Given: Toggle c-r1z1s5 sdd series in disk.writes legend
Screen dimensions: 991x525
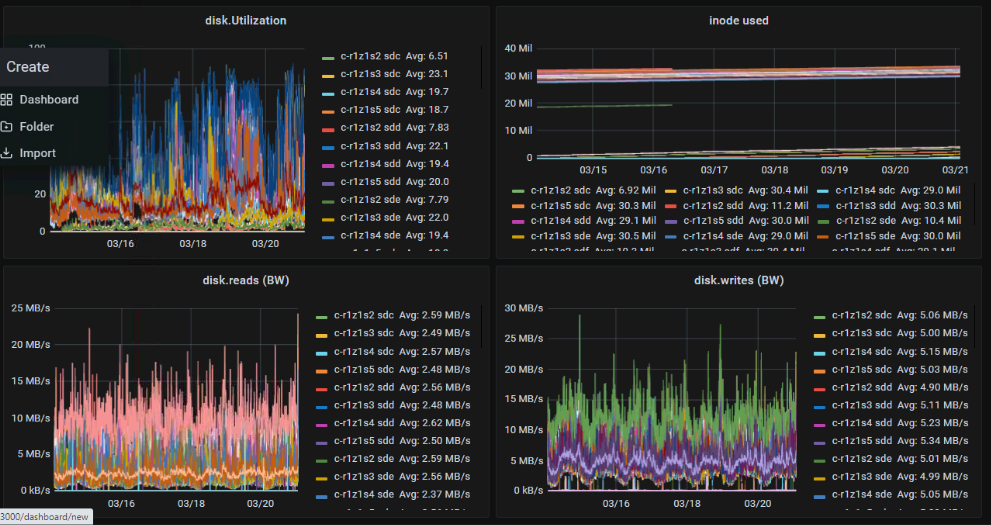Looking at the screenshot, I should coord(862,441).
